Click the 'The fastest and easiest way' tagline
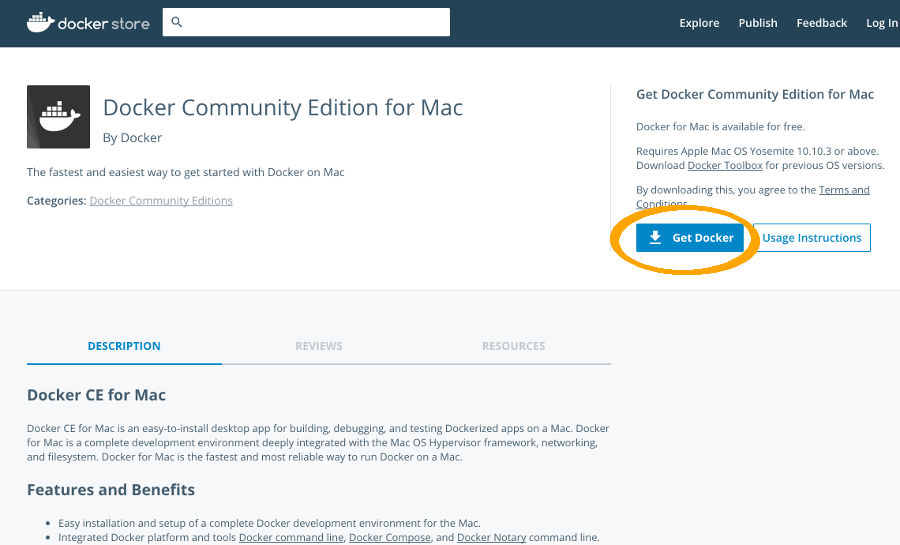The width and height of the screenshot is (900, 545). click(185, 172)
